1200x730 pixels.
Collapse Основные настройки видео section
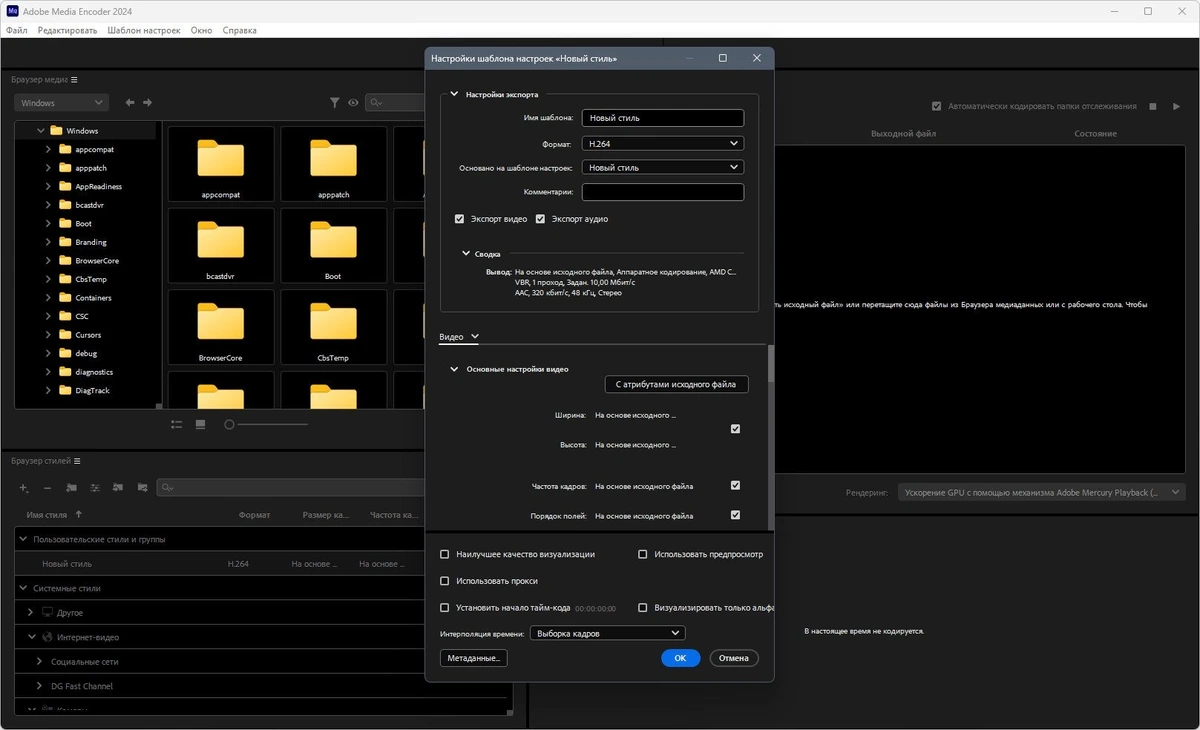[x=454, y=369]
